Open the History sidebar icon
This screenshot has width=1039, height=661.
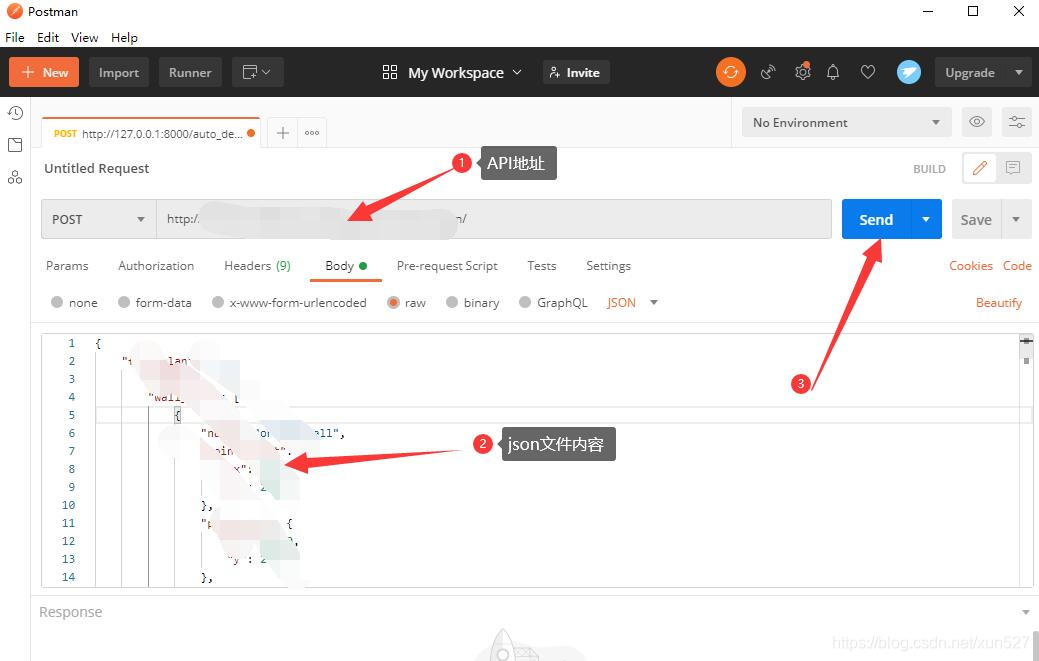[x=15, y=113]
